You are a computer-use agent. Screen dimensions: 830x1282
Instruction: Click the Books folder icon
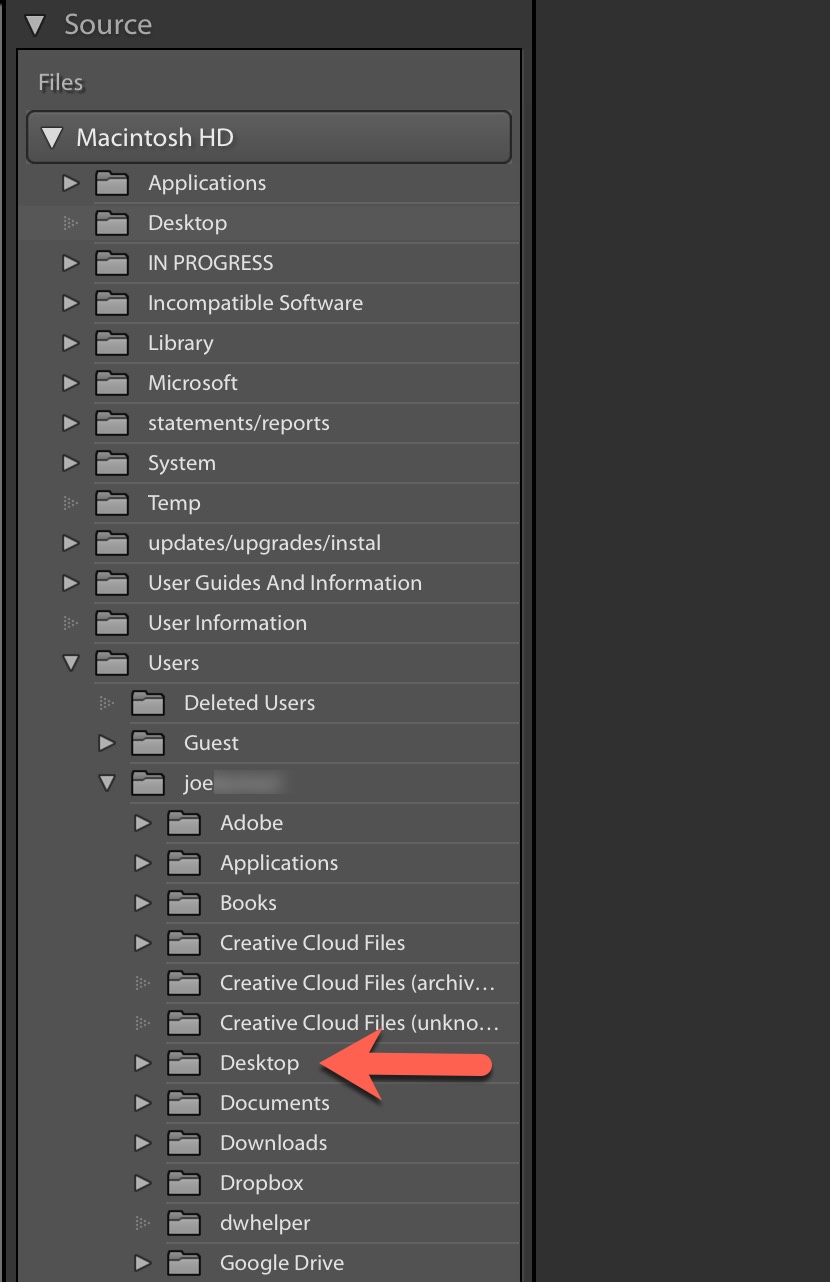click(184, 903)
